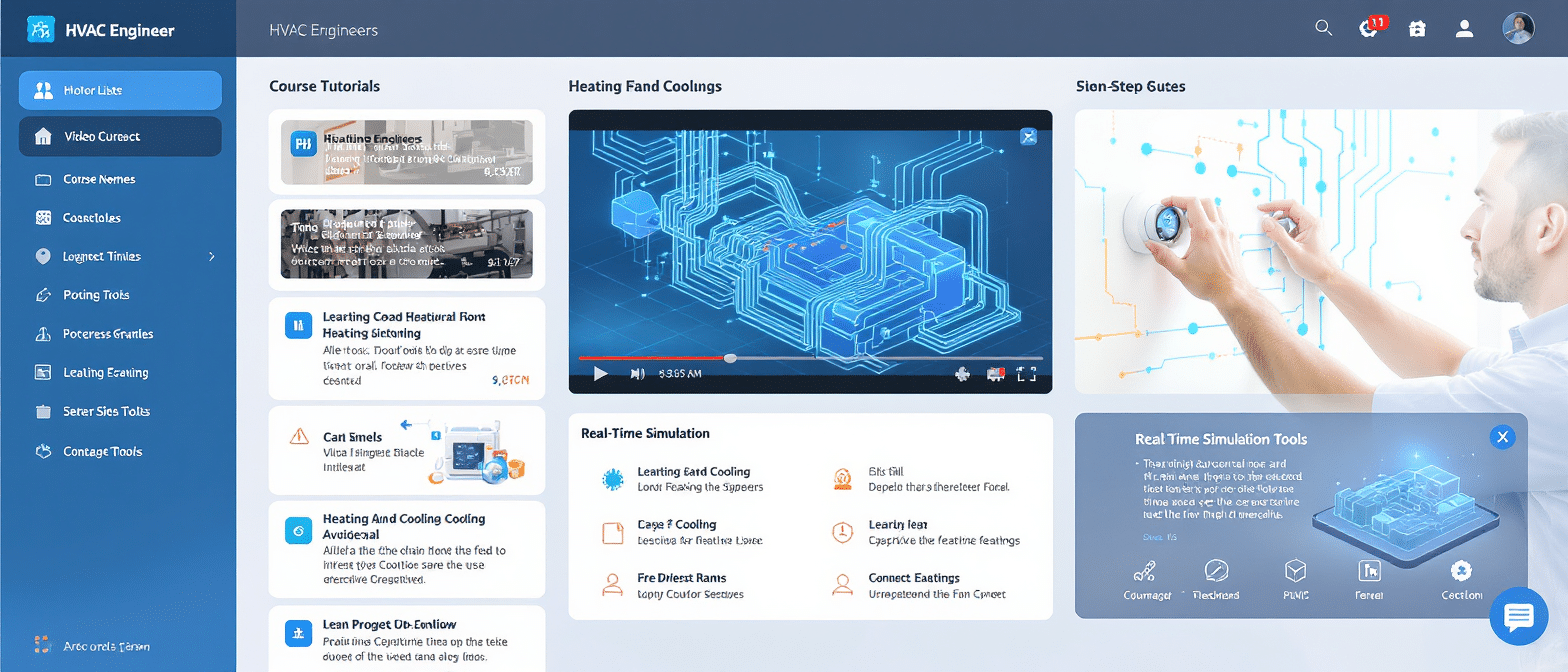
Task: Open the Hieatiing Enoliees tutorial thumbnail
Action: (406, 152)
